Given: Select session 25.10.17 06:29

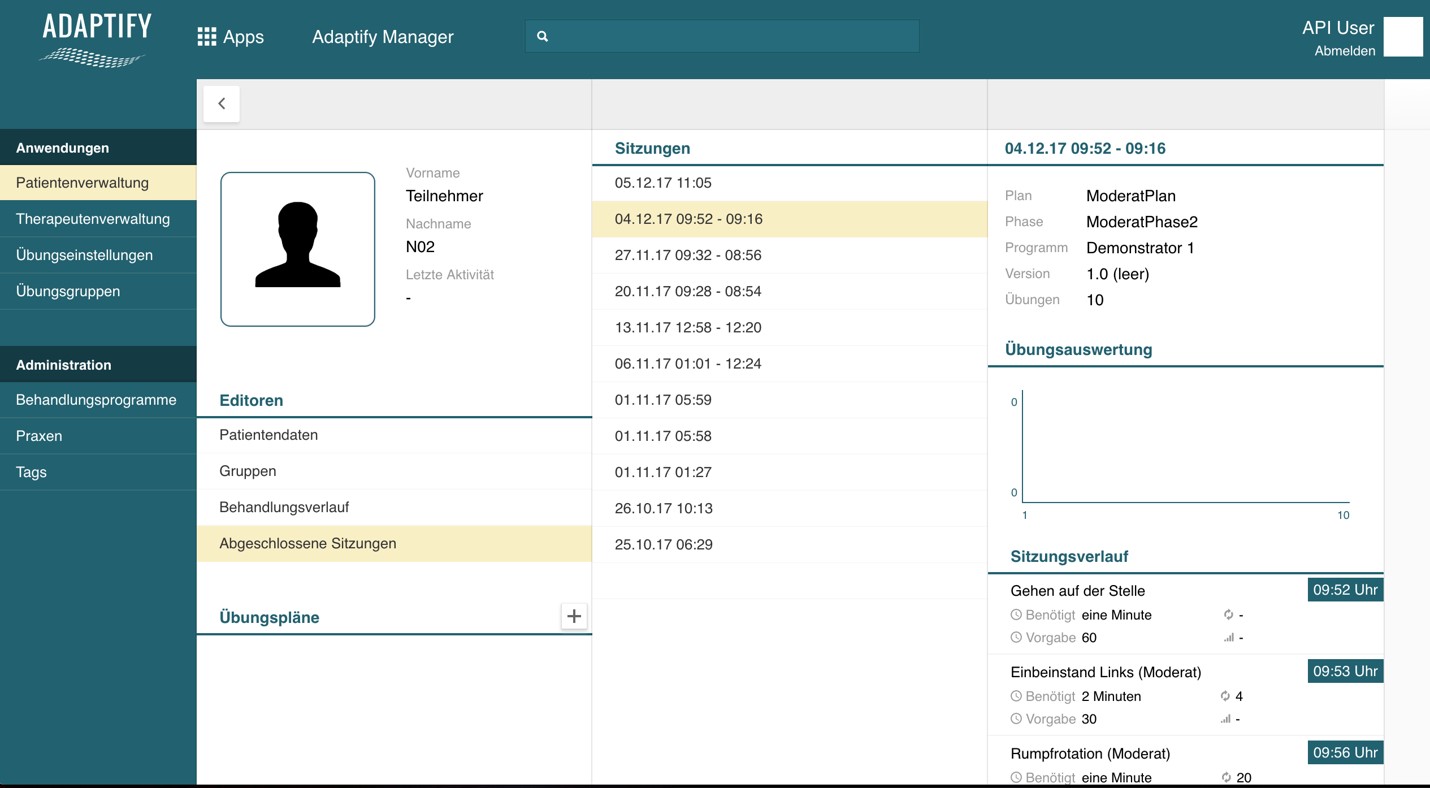Looking at the screenshot, I should point(789,544).
